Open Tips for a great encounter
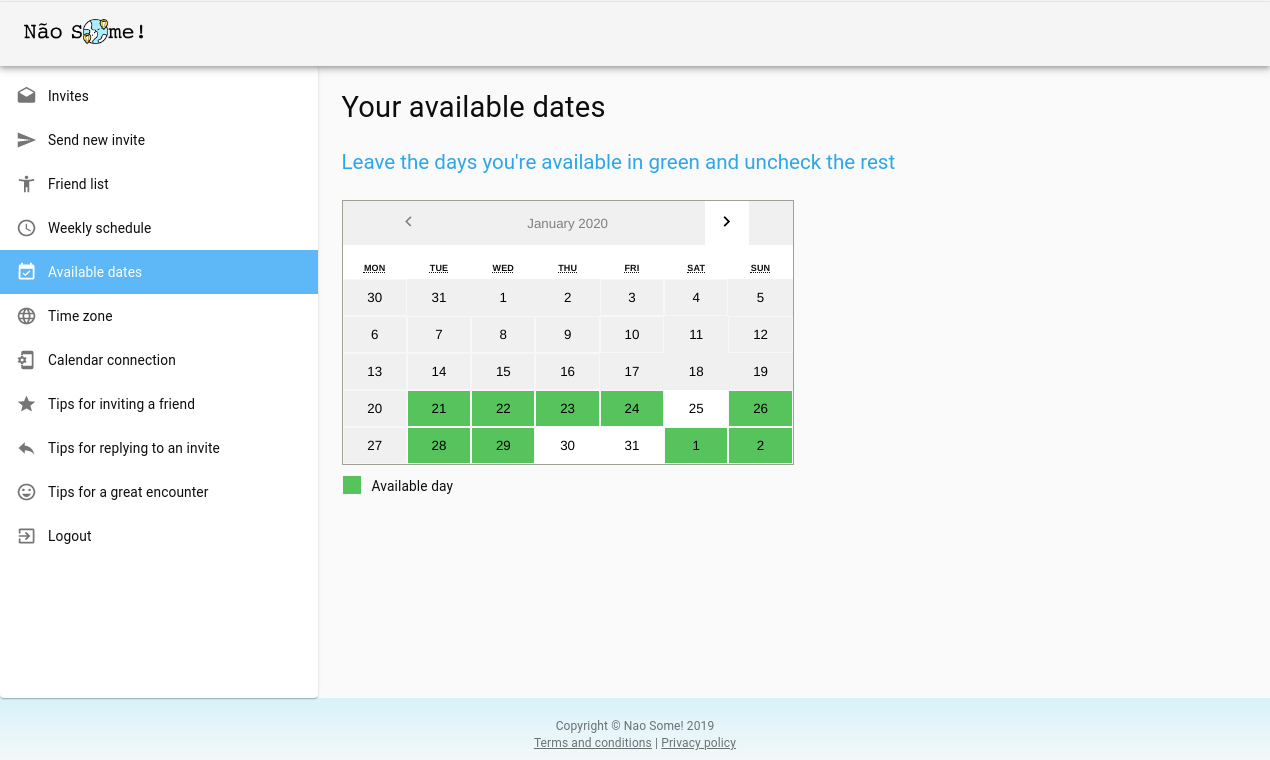Viewport: 1270px width, 760px height. [x=159, y=492]
